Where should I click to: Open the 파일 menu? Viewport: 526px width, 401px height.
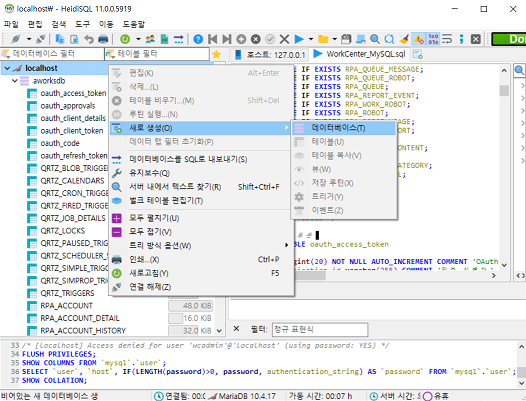[11, 24]
